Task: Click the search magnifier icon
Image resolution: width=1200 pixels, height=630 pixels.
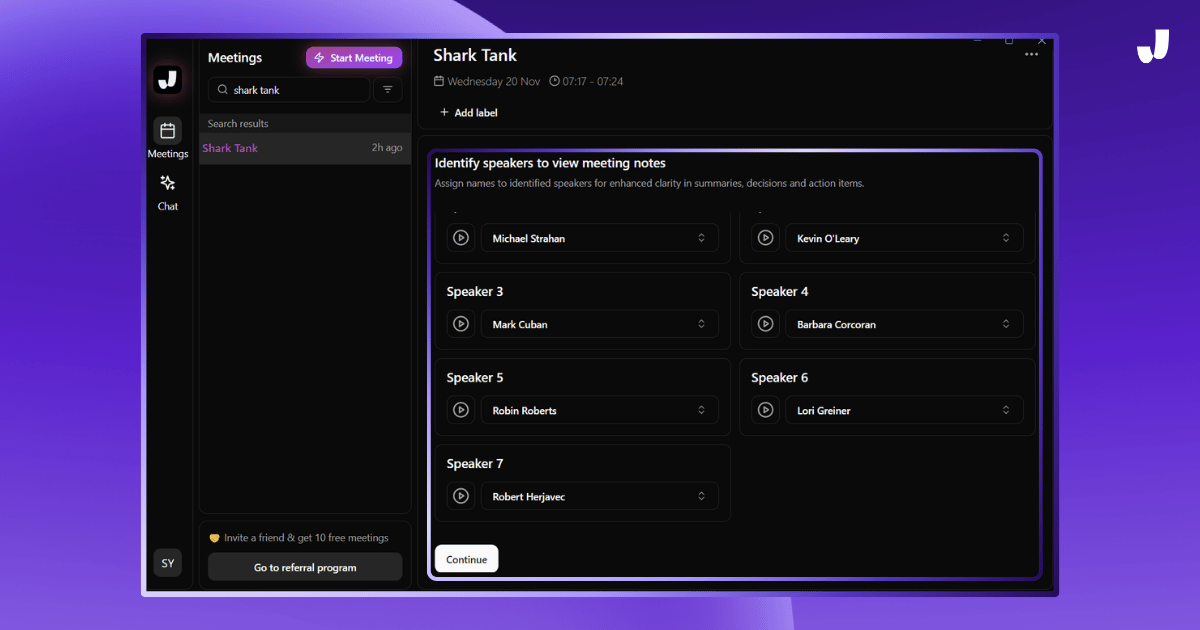Action: (222, 90)
